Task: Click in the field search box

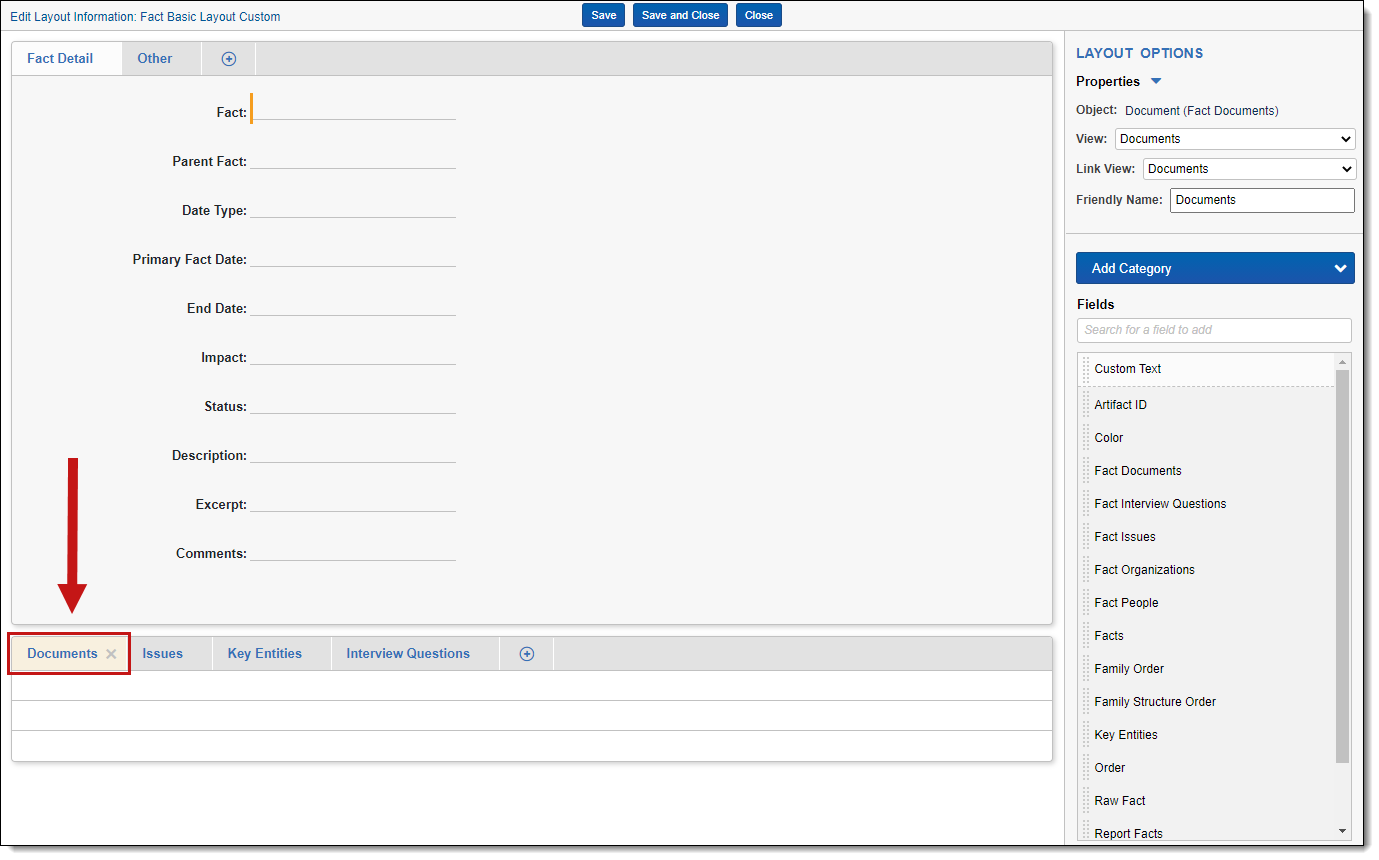Action: click(1213, 330)
